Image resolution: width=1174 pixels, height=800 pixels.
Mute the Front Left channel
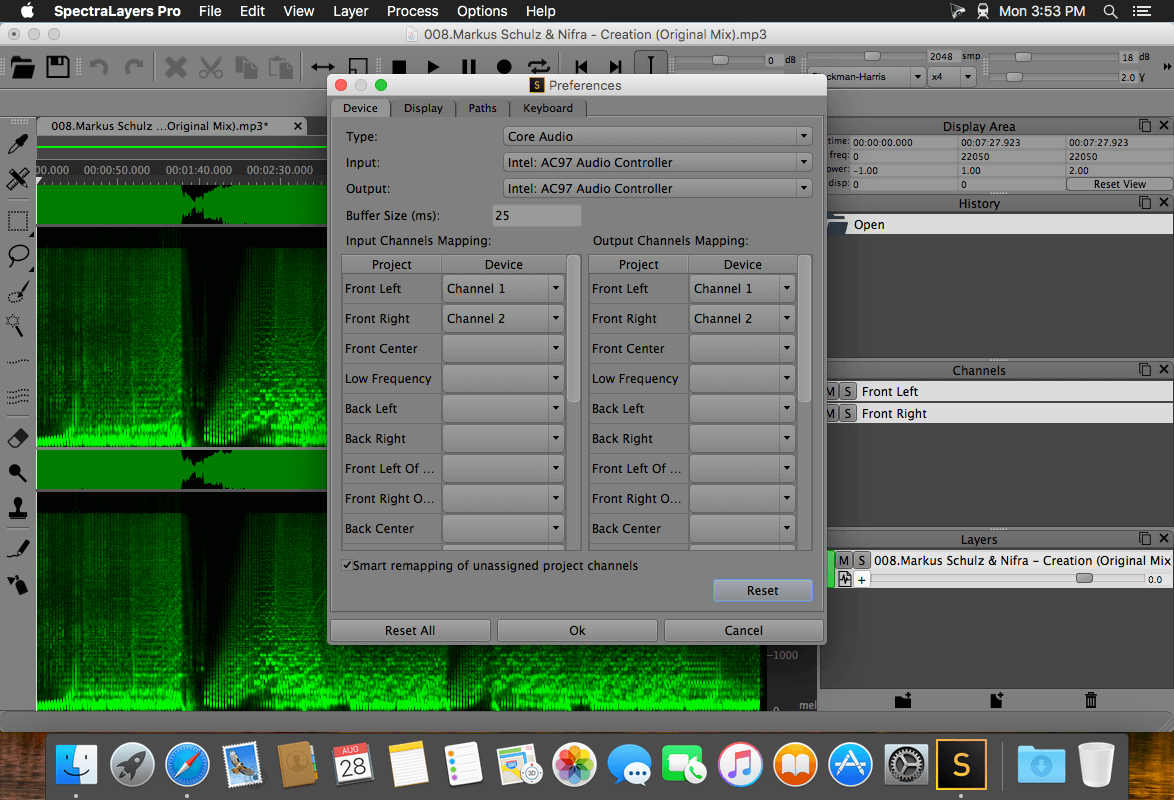point(831,391)
